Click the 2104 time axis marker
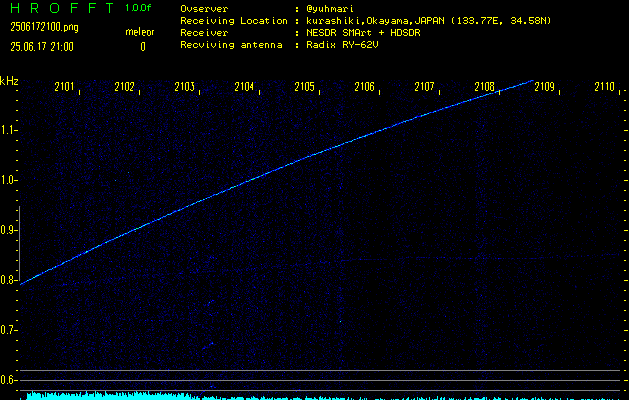629x400 pixels. click(244, 87)
